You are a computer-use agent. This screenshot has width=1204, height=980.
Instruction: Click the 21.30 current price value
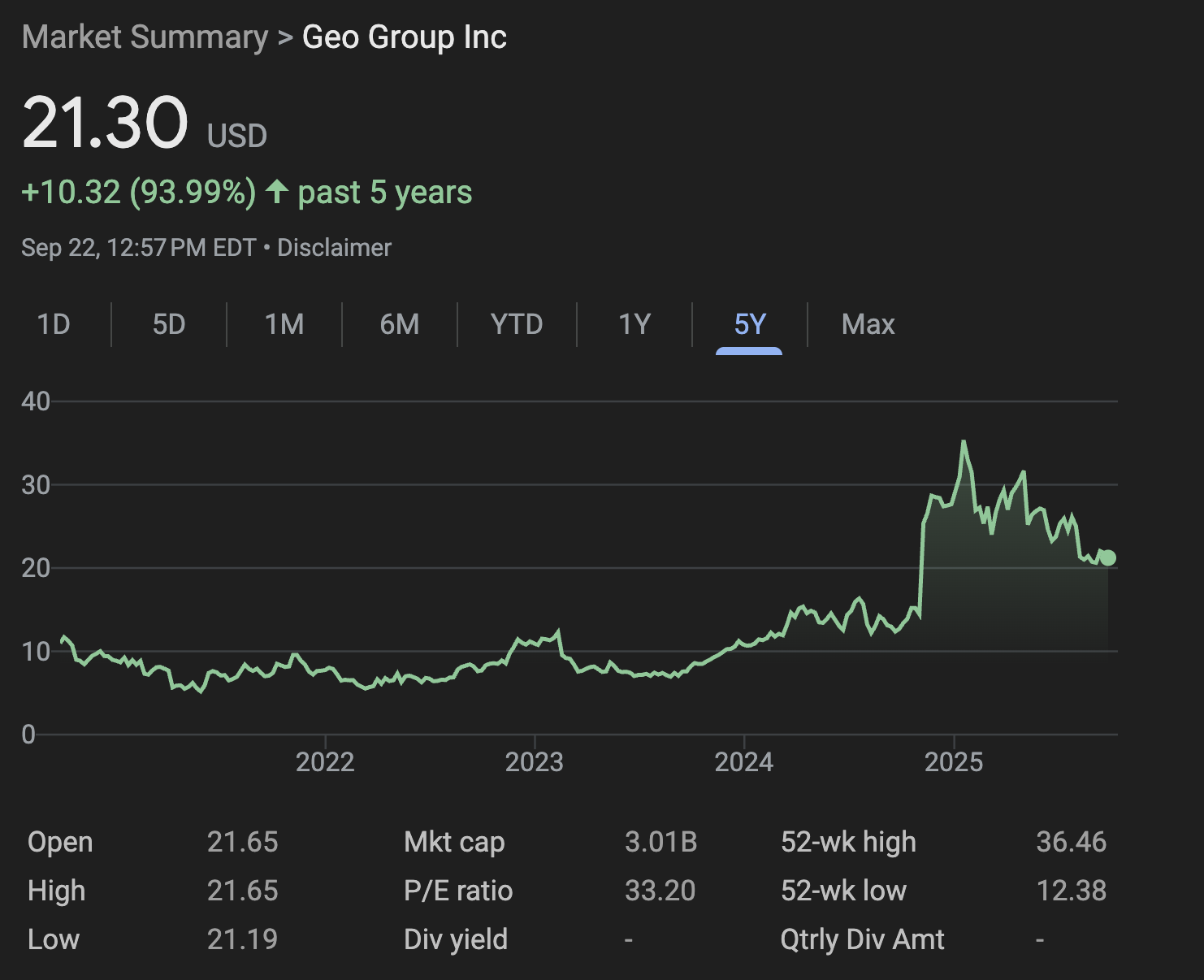[x=105, y=123]
